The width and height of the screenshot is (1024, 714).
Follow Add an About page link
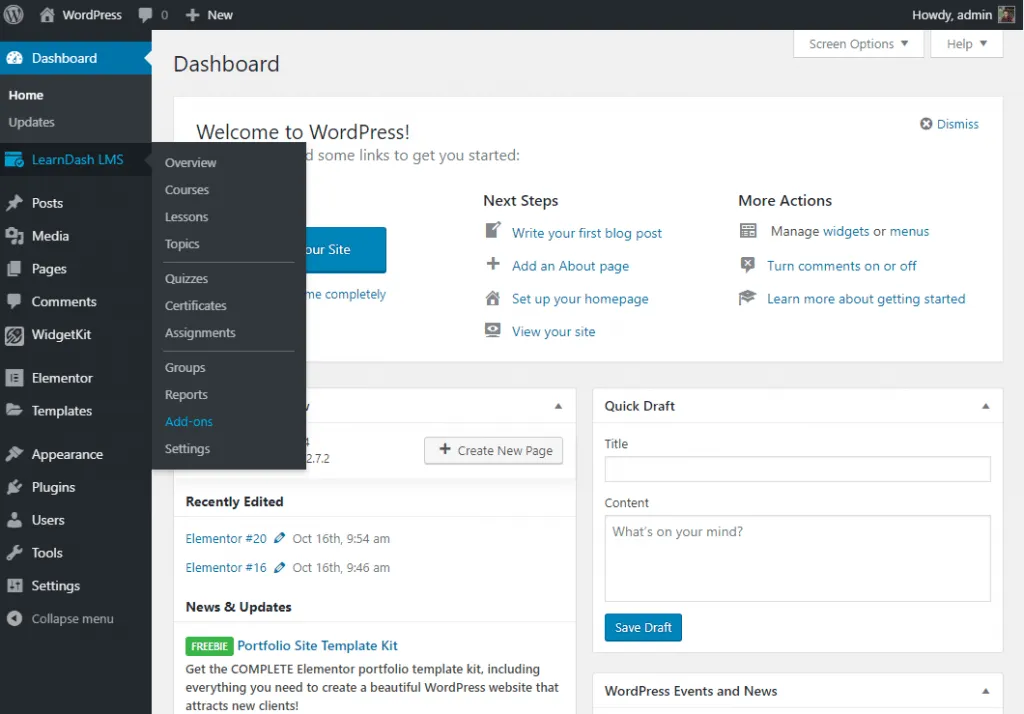[x=570, y=266]
